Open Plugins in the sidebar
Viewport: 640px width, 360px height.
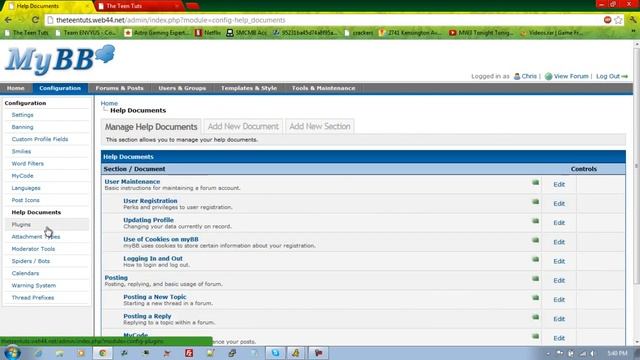(x=21, y=224)
